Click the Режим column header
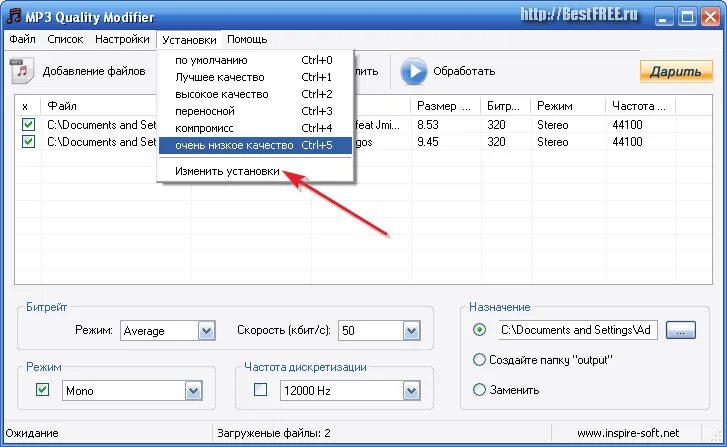The width and height of the screenshot is (727, 447). (568, 106)
